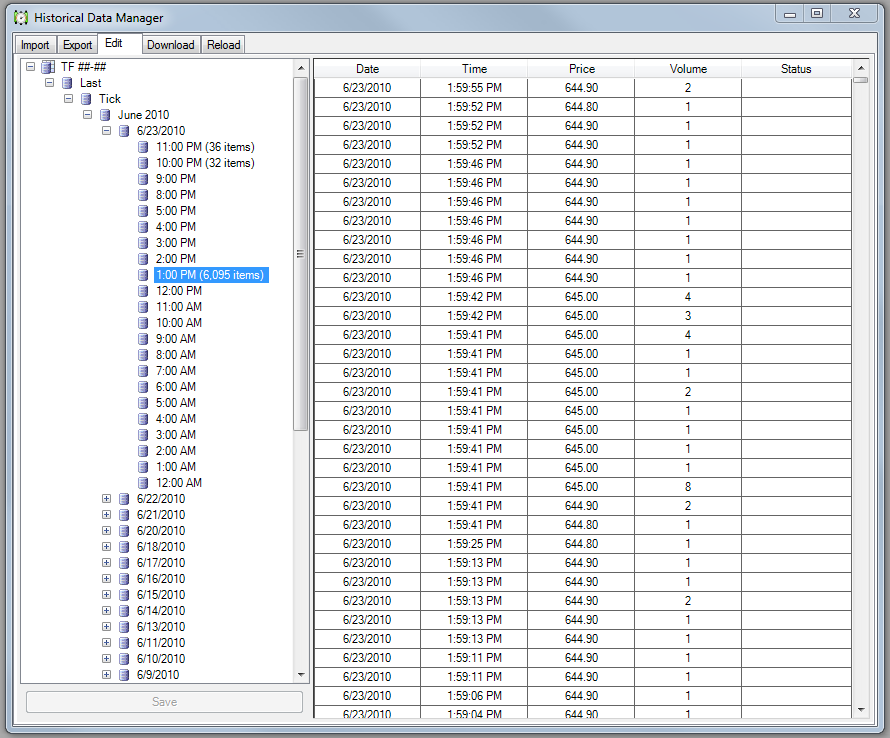Viewport: 890px width, 738px height.
Task: Sort by the Price column header
Action: (x=582, y=69)
